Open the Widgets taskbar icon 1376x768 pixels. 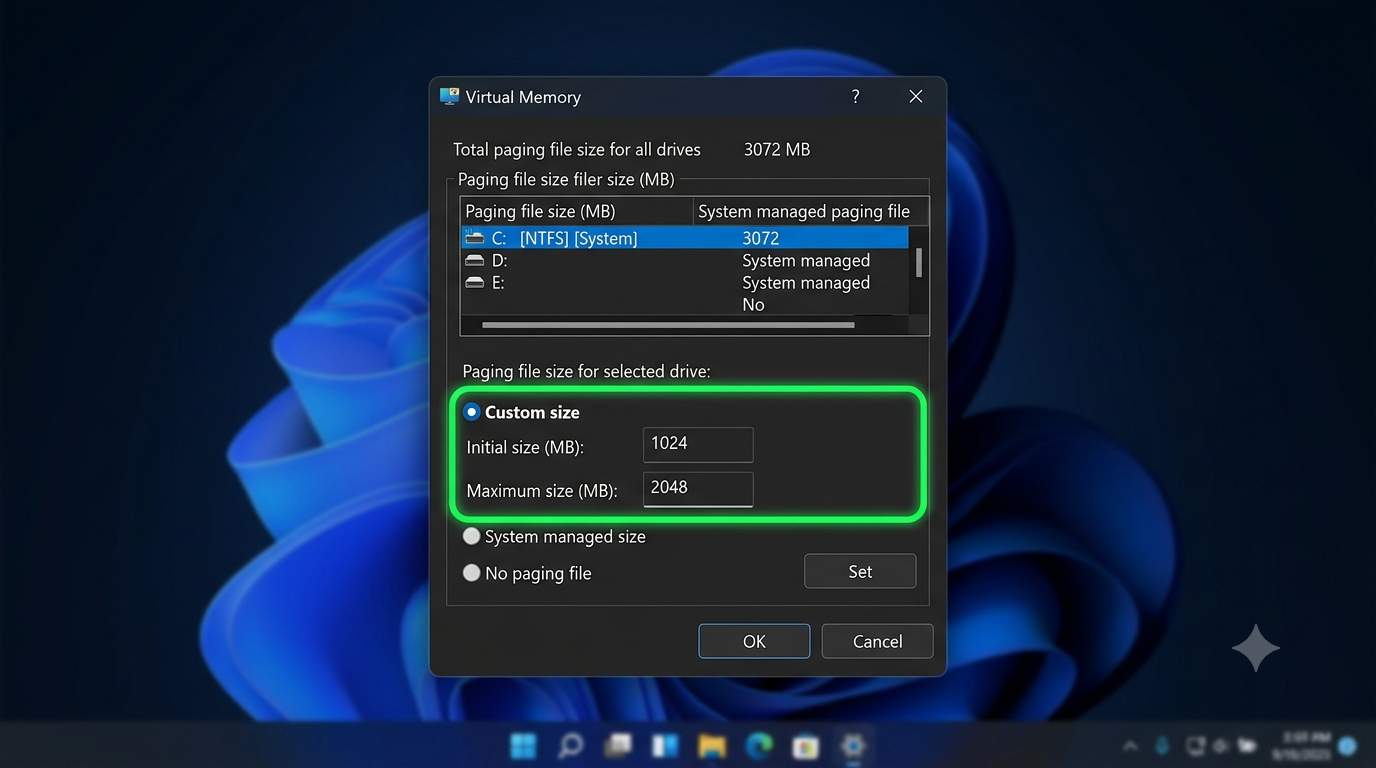[x=665, y=746]
